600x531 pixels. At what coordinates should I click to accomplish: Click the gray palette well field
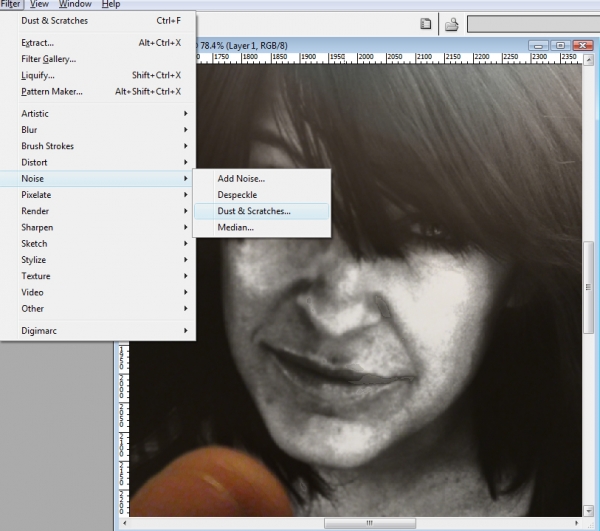(533, 24)
